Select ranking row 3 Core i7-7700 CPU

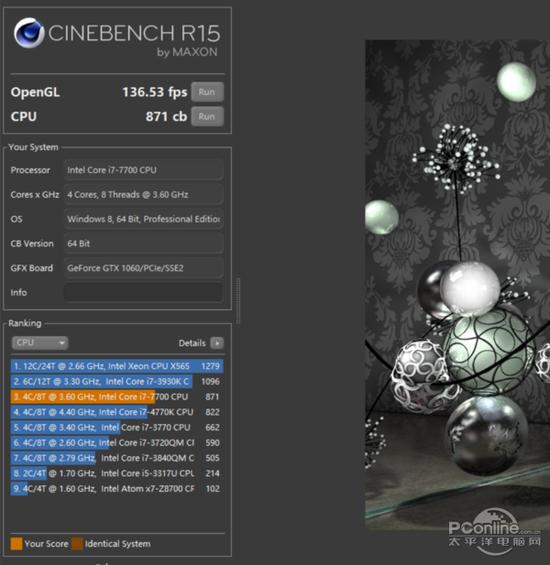point(117,397)
